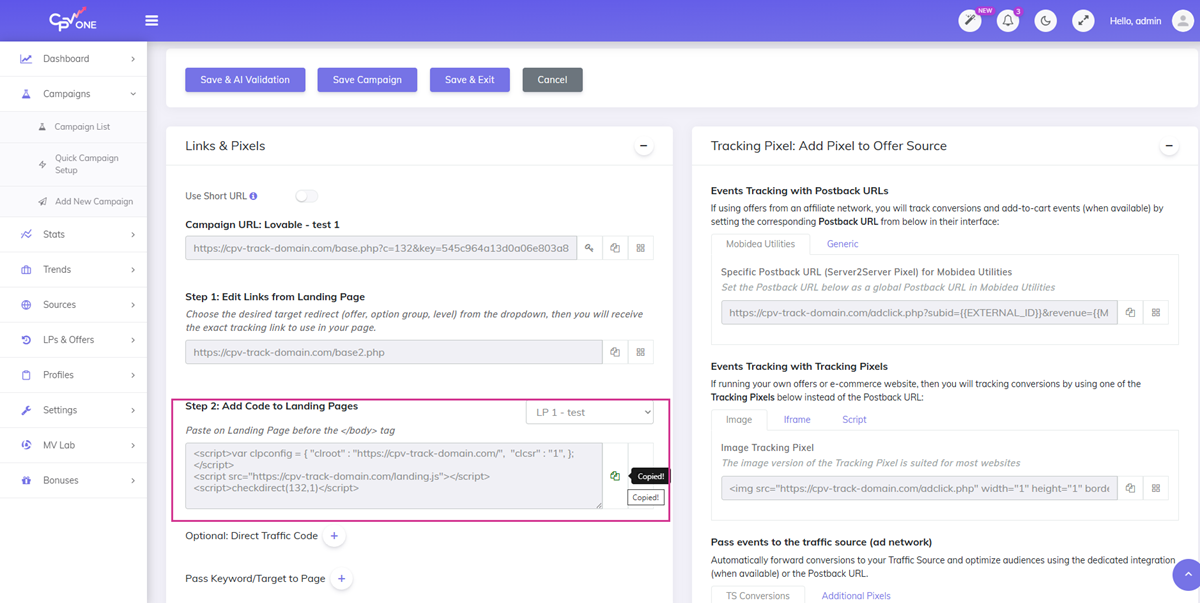
Task: Show QR code for Step 1 link
Action: (x=641, y=352)
